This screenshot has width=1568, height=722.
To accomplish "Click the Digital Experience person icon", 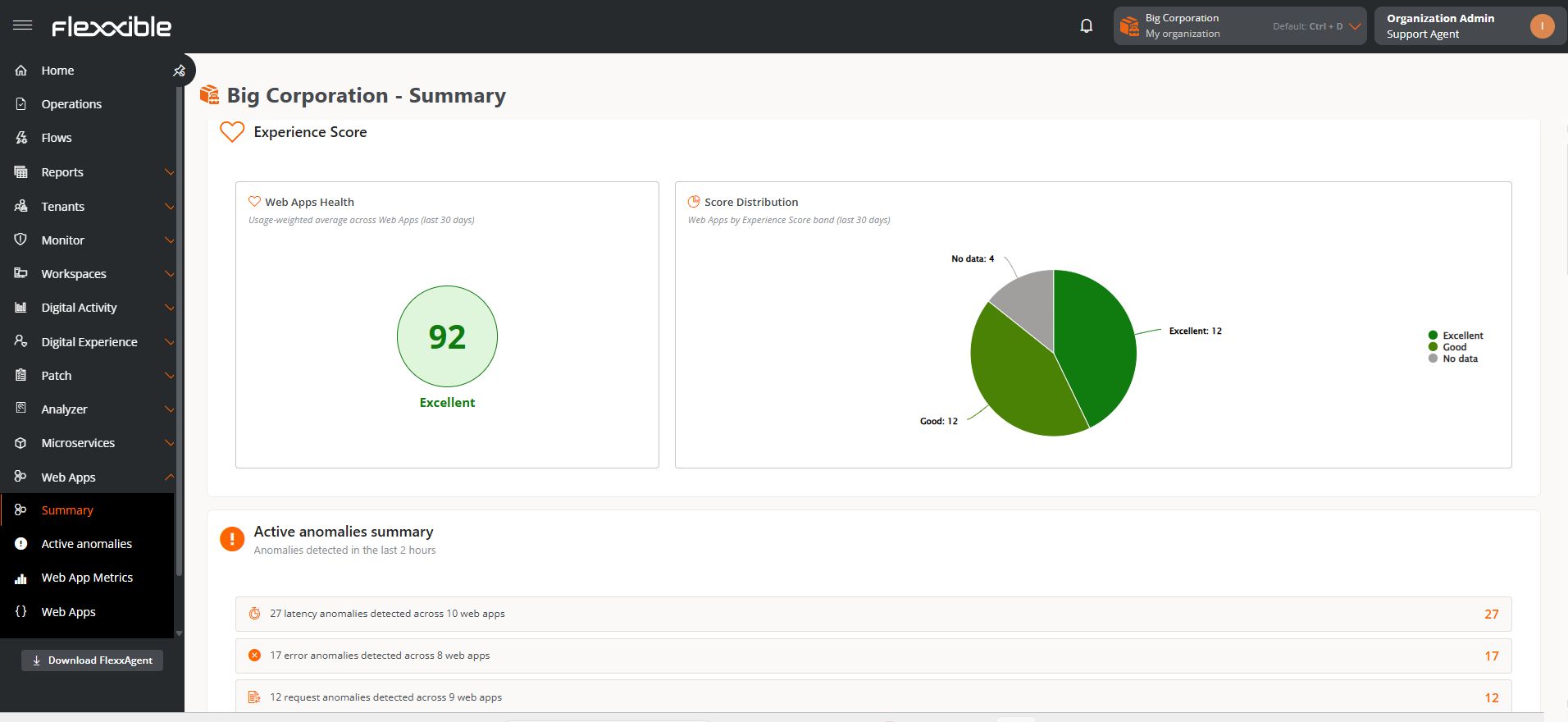I will (21, 341).
